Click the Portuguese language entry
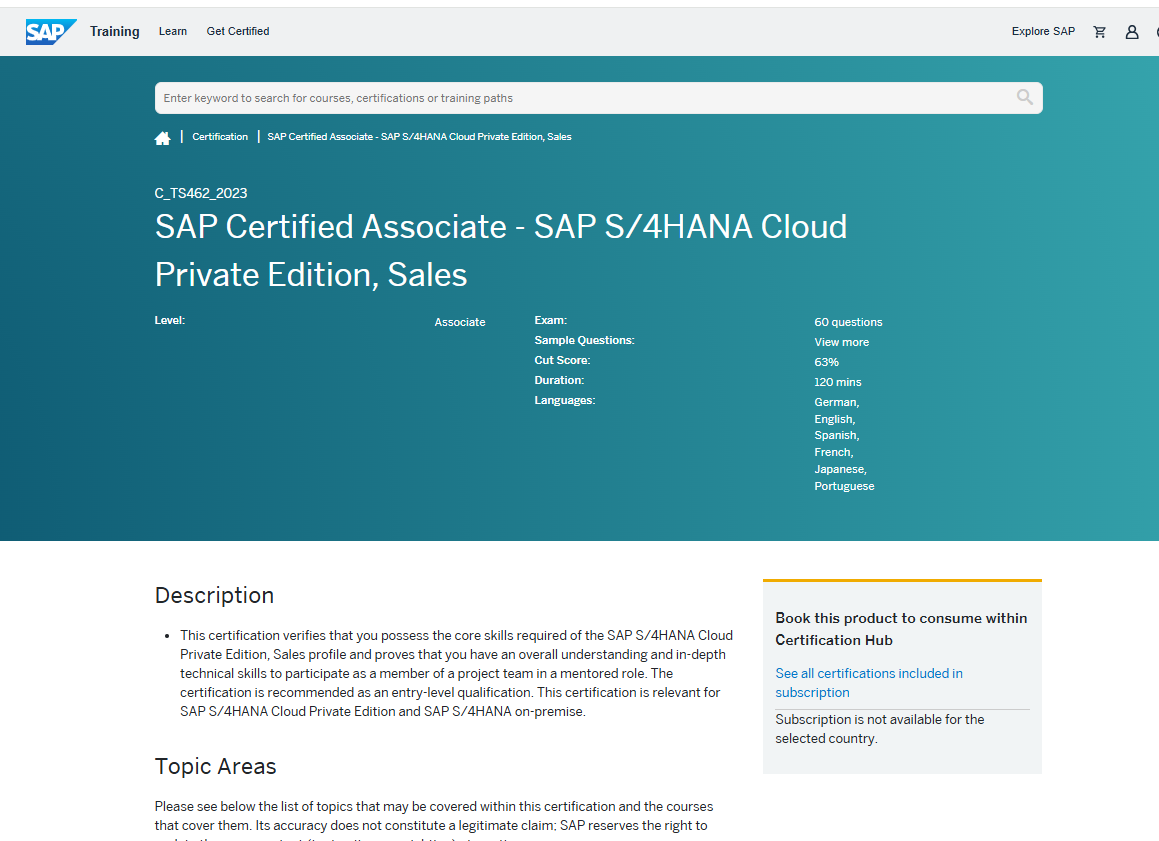 (844, 486)
